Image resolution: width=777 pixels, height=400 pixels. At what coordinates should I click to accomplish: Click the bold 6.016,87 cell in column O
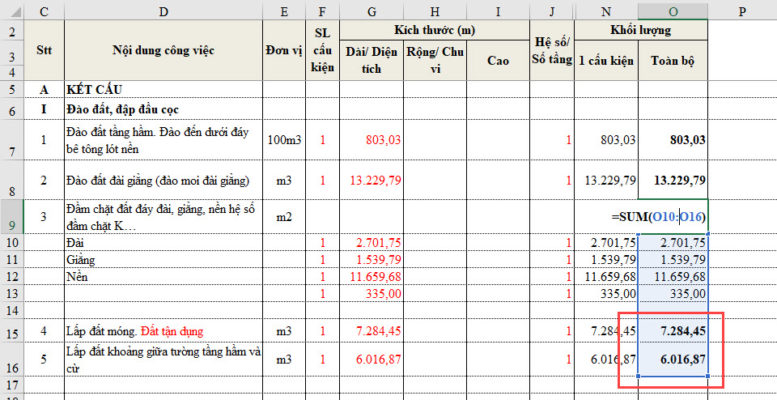(x=673, y=360)
